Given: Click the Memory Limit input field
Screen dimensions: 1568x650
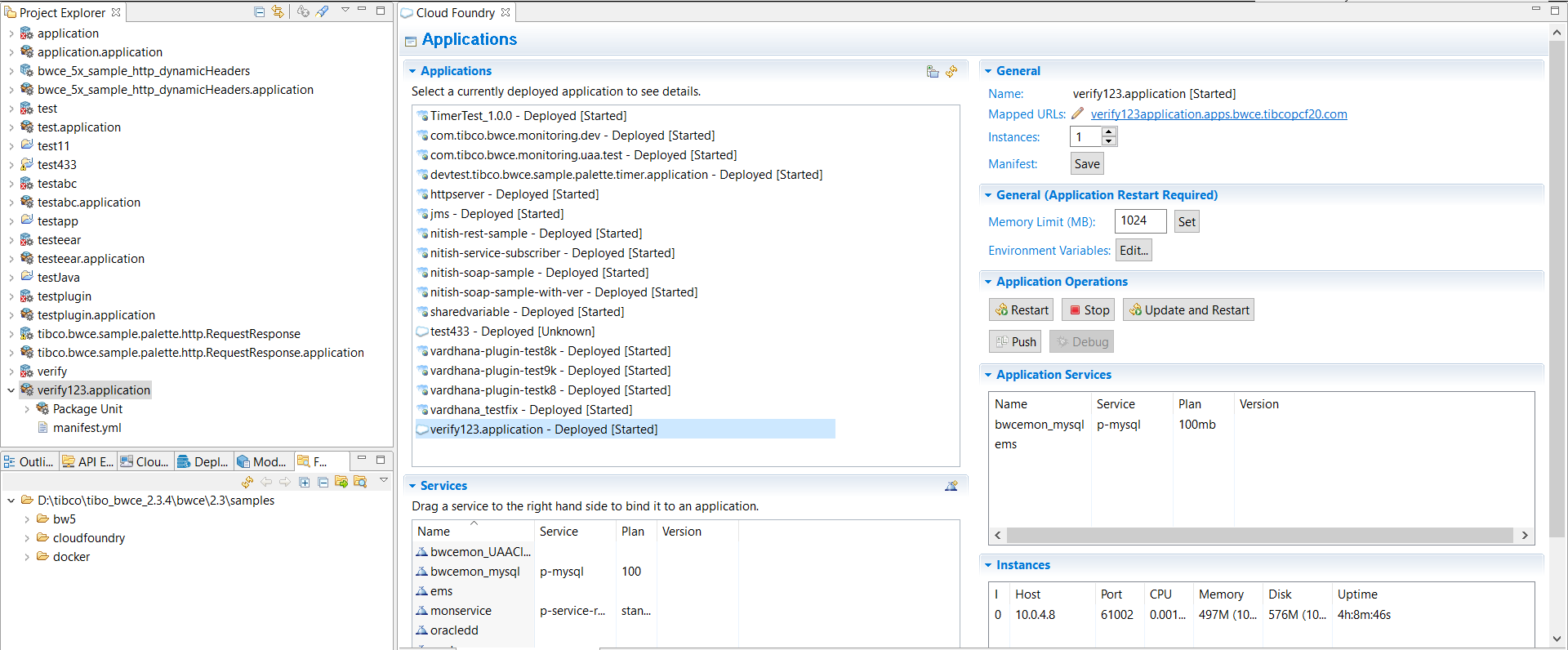Looking at the screenshot, I should pyautogui.click(x=1140, y=220).
